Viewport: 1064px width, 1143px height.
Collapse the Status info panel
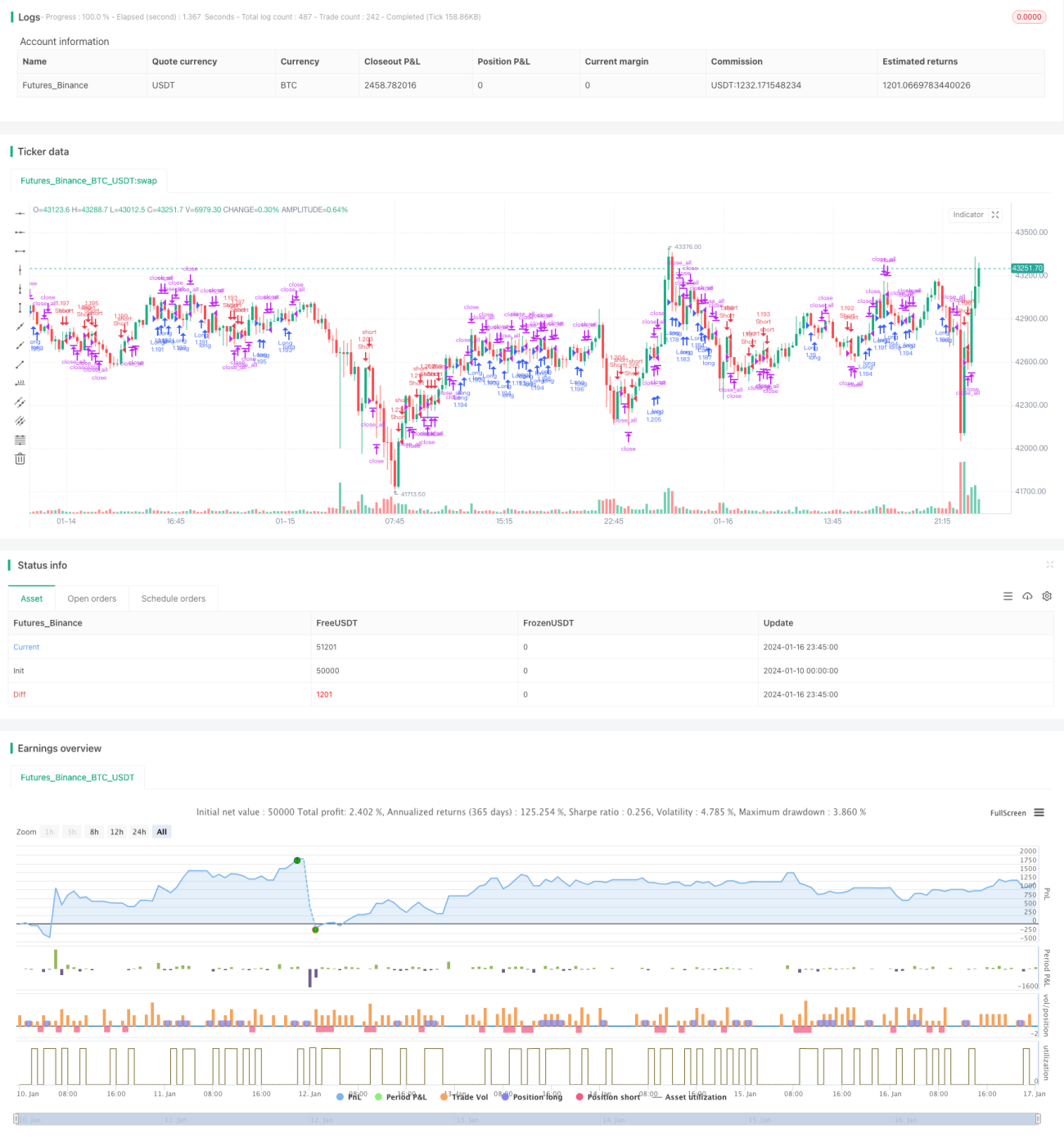point(1049,565)
